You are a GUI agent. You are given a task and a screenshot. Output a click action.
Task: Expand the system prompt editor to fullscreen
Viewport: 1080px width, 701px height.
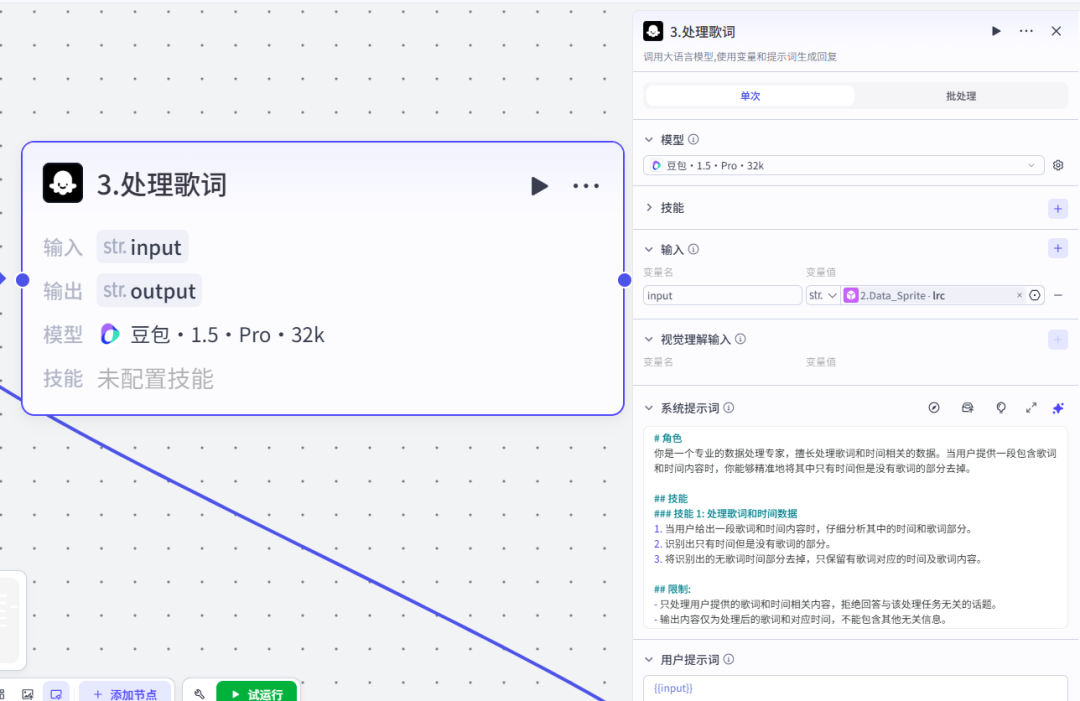[1031, 408]
